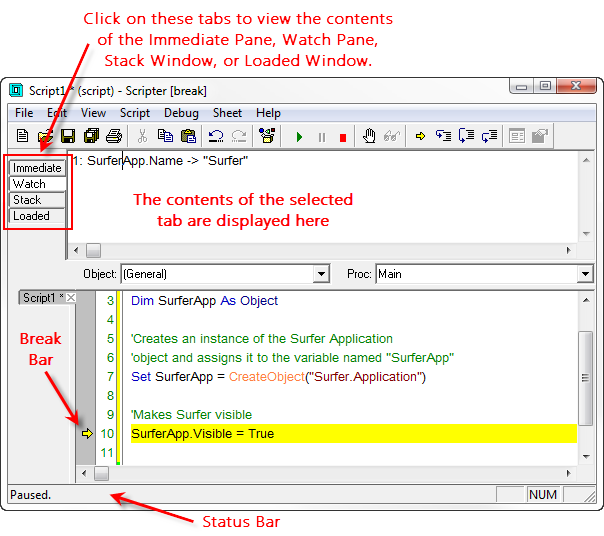Pause the script execution
604x536 pixels.
click(322, 137)
